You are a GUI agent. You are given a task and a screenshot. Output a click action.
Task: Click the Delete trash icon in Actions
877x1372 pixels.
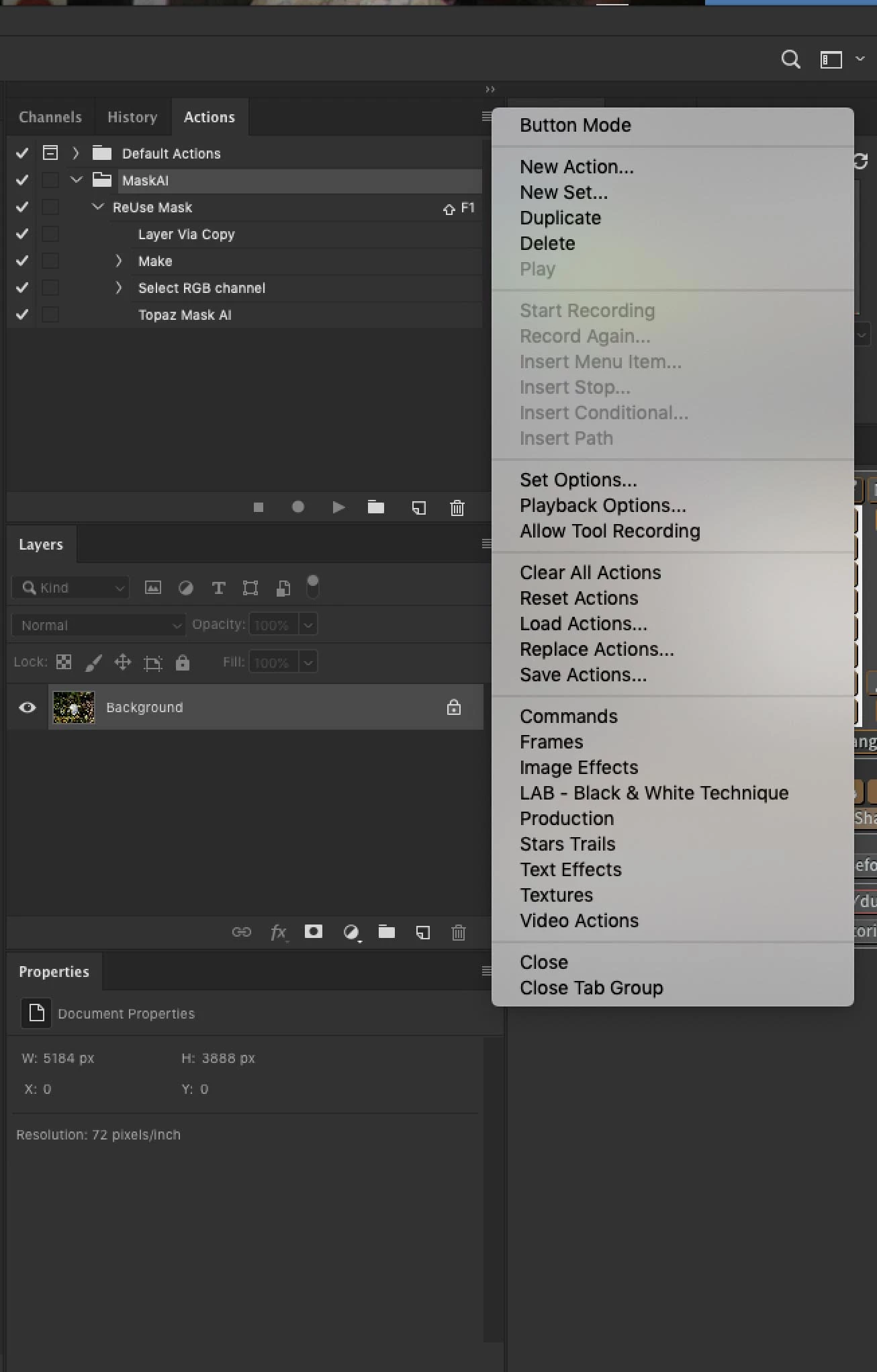(457, 508)
